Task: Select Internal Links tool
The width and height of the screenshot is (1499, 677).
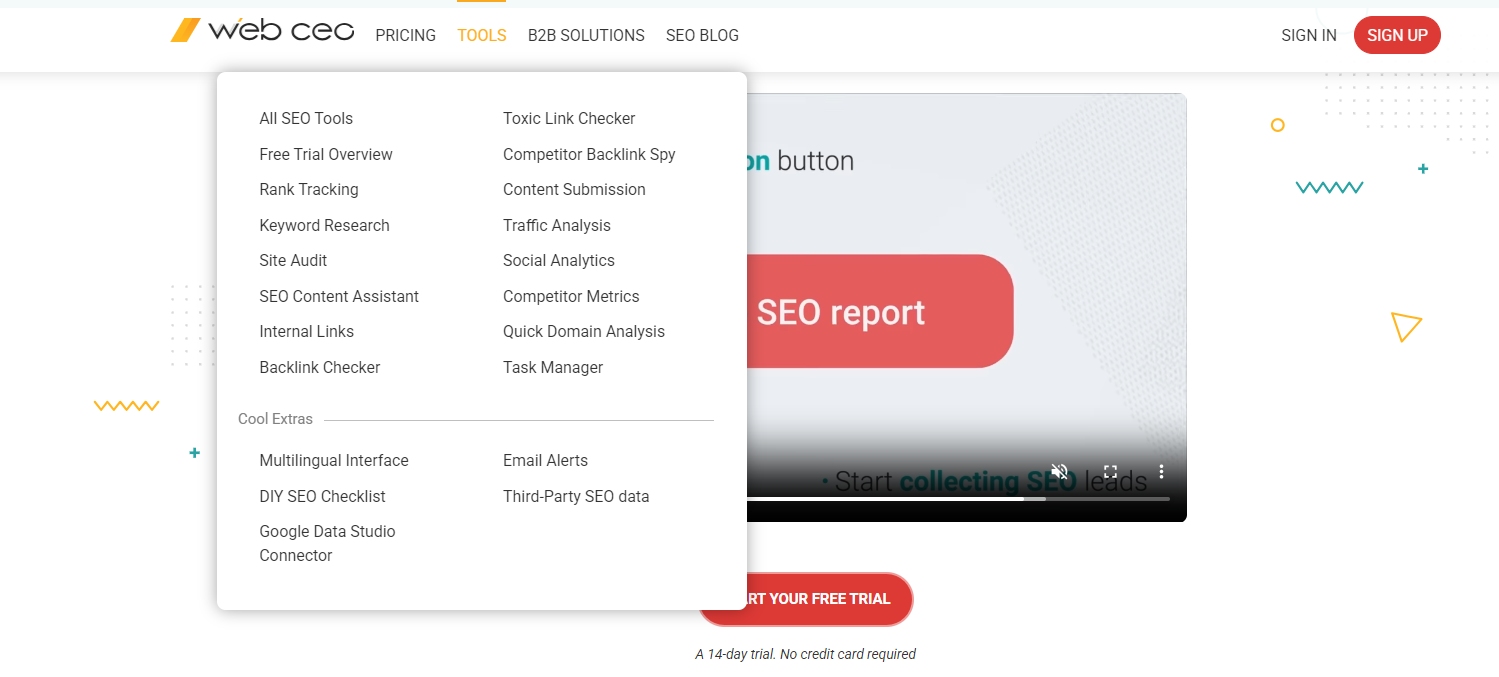Action: (307, 332)
